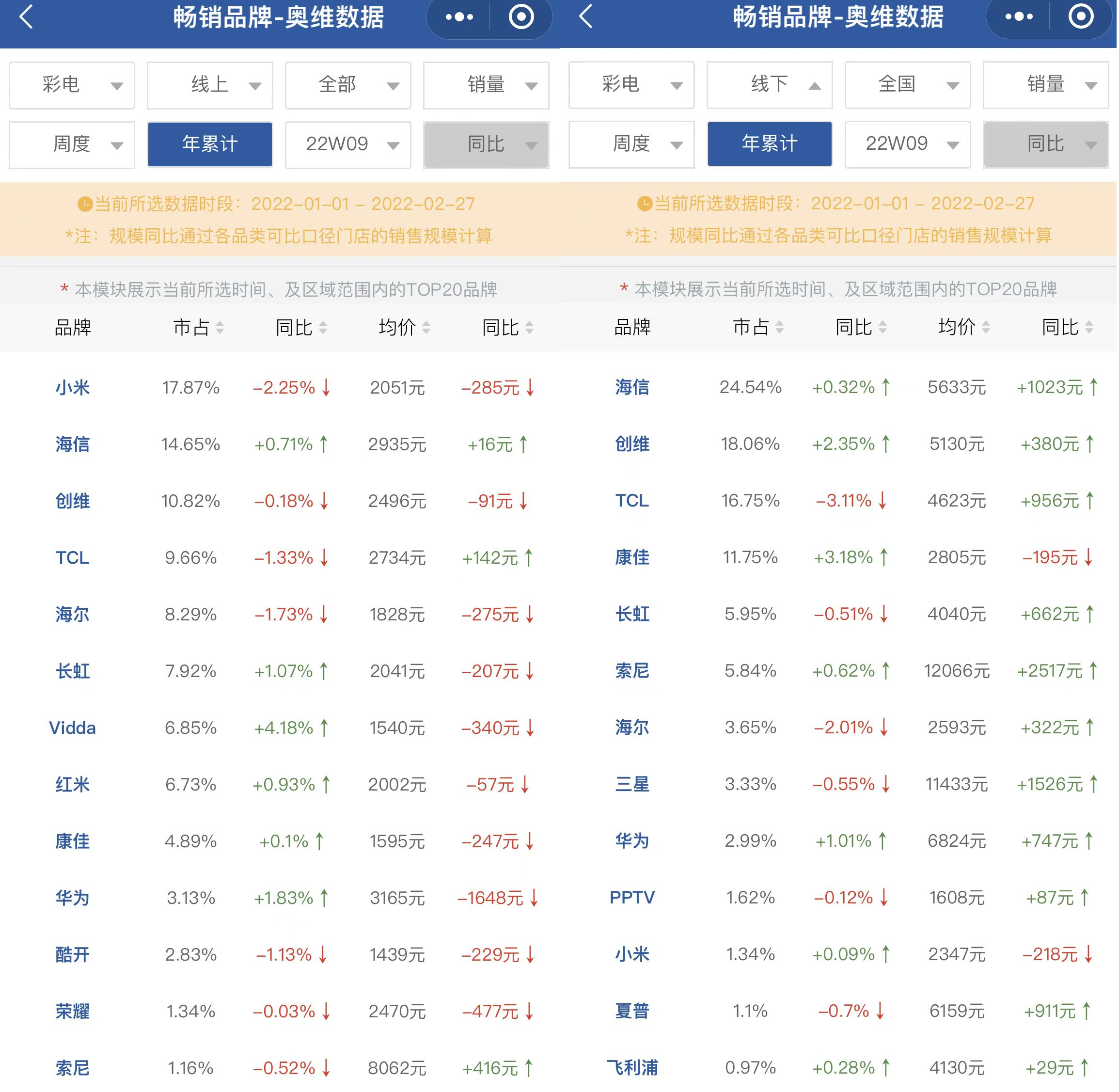
Task: Open 三星 brand link
Action: [632, 785]
